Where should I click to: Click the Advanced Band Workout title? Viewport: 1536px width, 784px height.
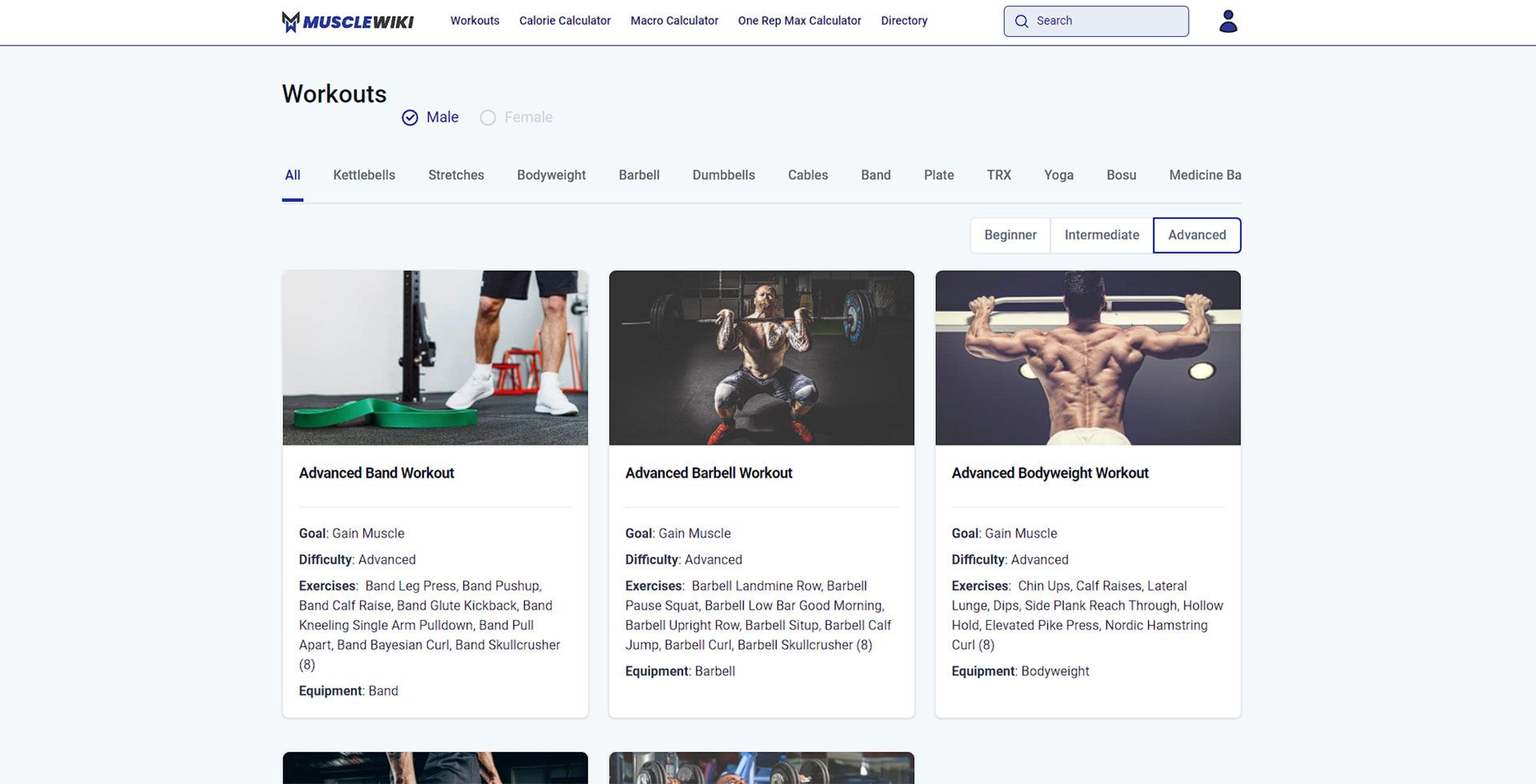click(x=377, y=473)
